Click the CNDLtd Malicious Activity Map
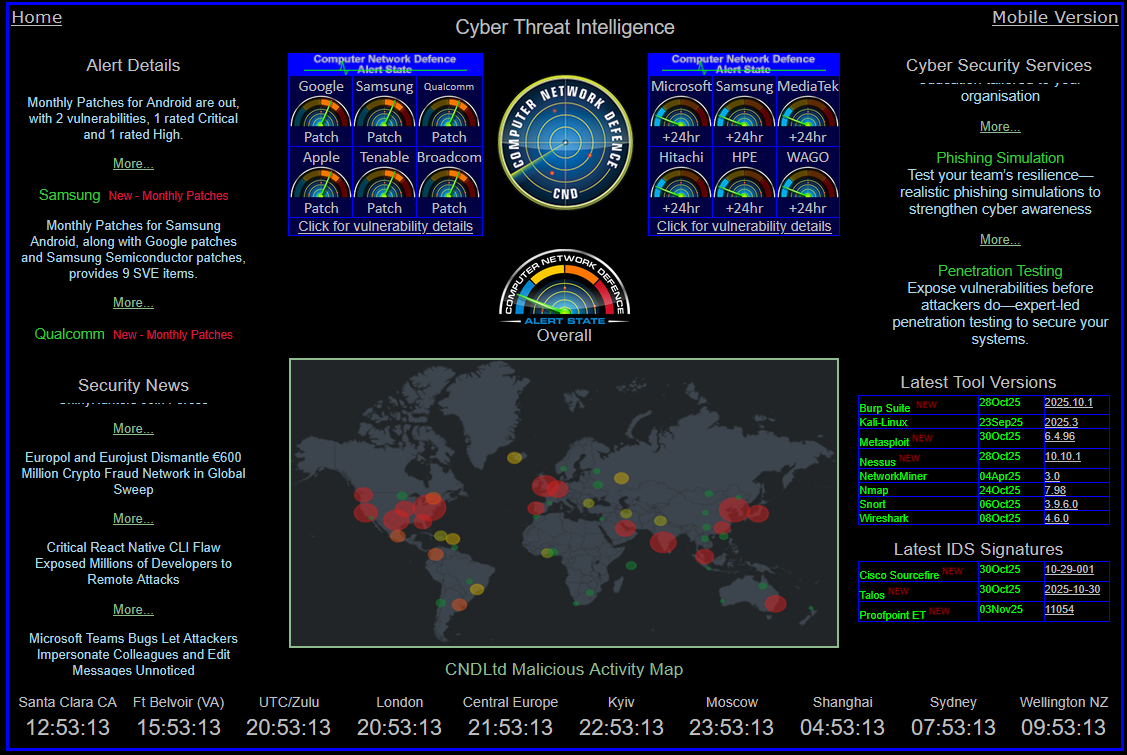The width and height of the screenshot is (1127, 755). click(564, 502)
